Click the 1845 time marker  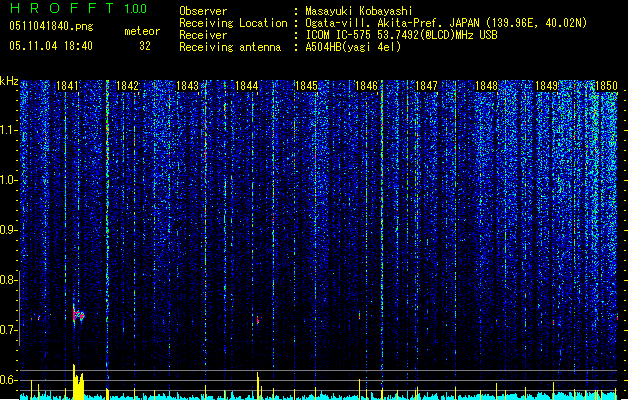(x=306, y=86)
